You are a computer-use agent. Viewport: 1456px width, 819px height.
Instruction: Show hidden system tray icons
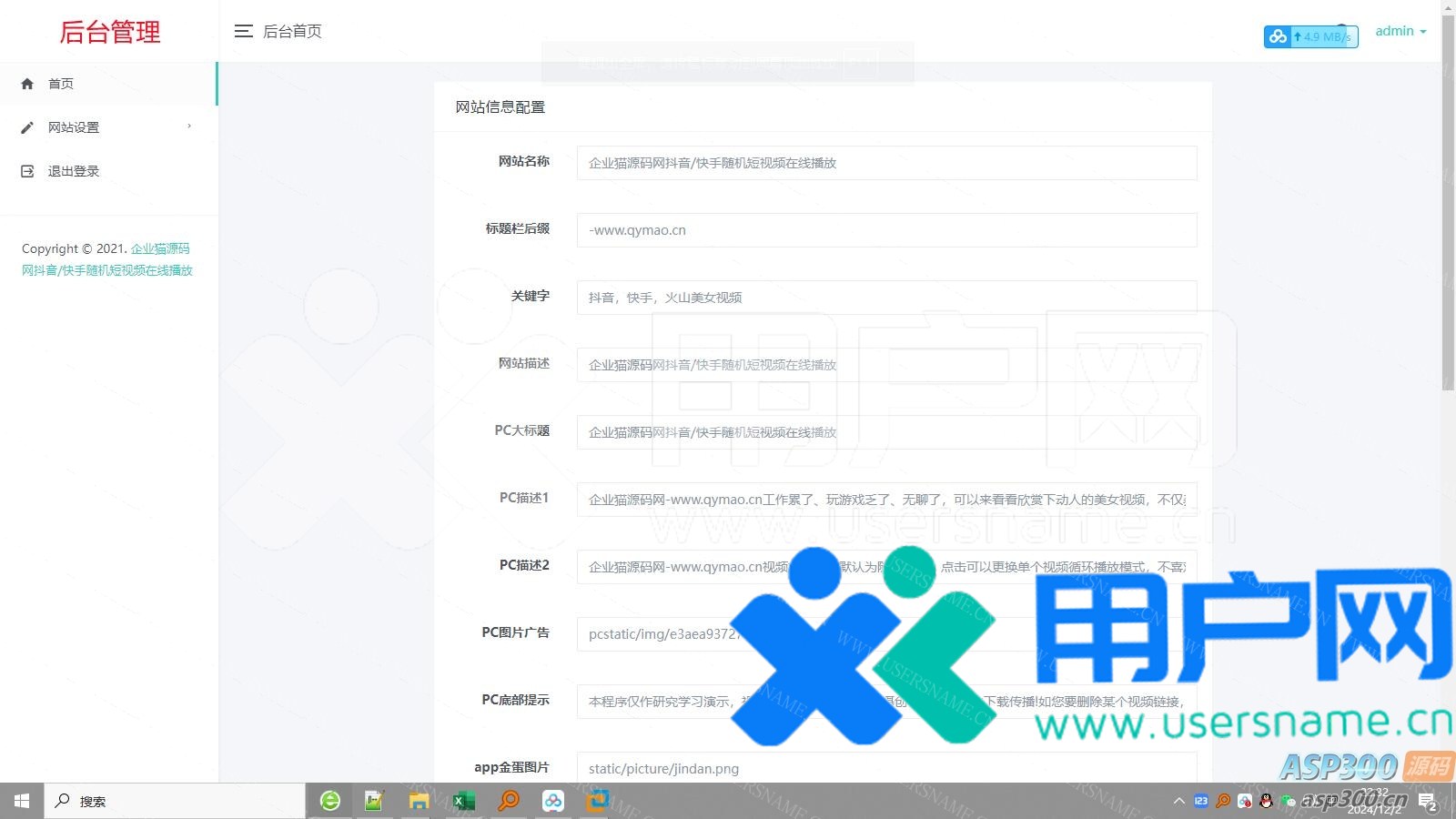coord(1179,801)
